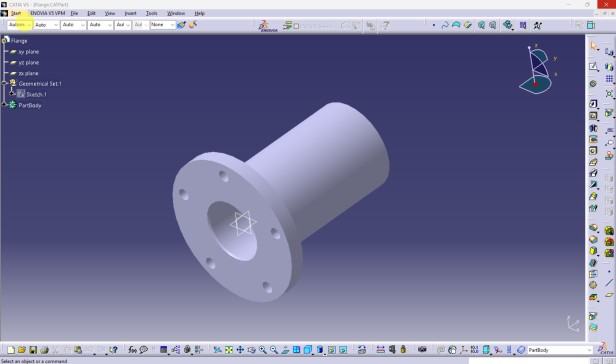Open the fill color Auto dropdown
The height and width of the screenshot is (364, 616).
coord(19,25)
